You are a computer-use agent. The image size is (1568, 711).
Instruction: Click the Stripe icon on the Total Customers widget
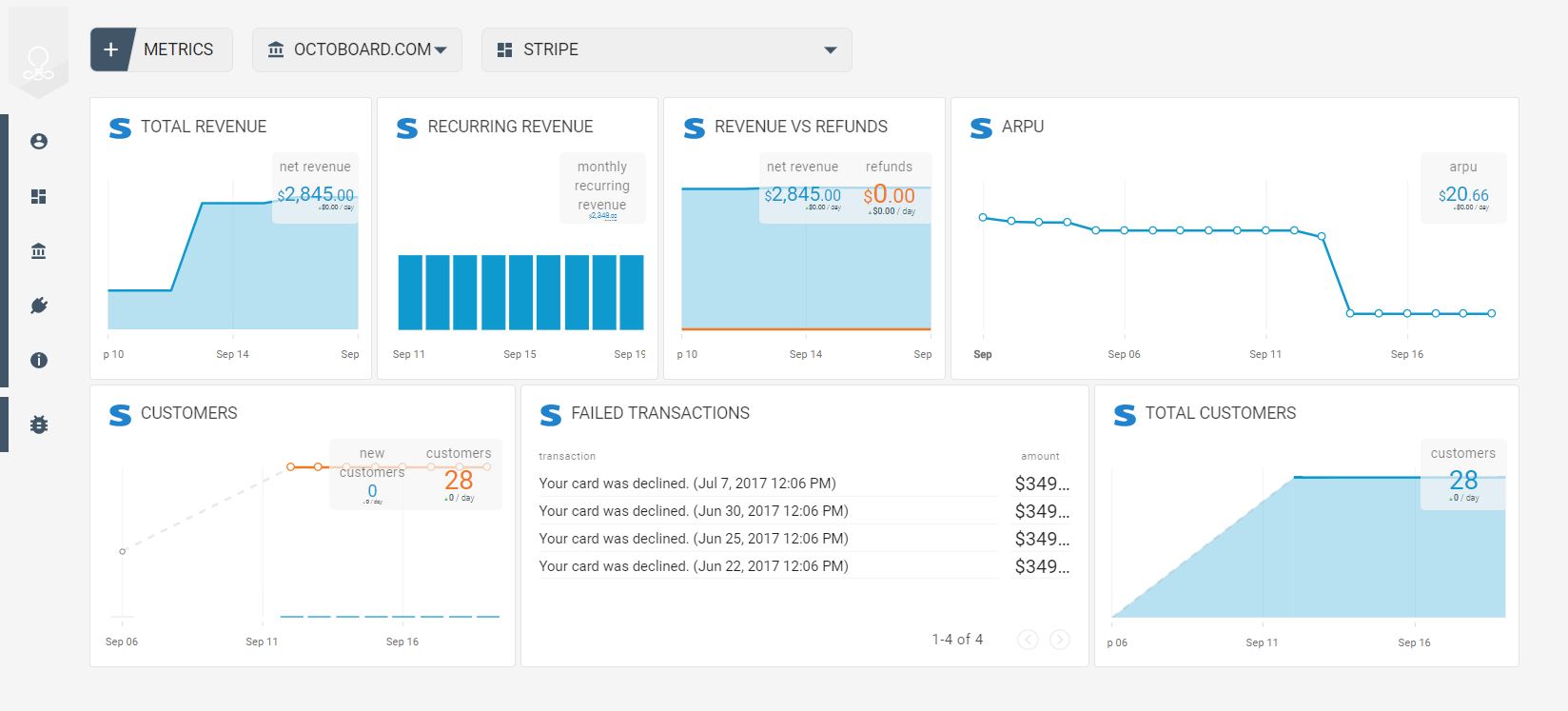click(x=1125, y=414)
